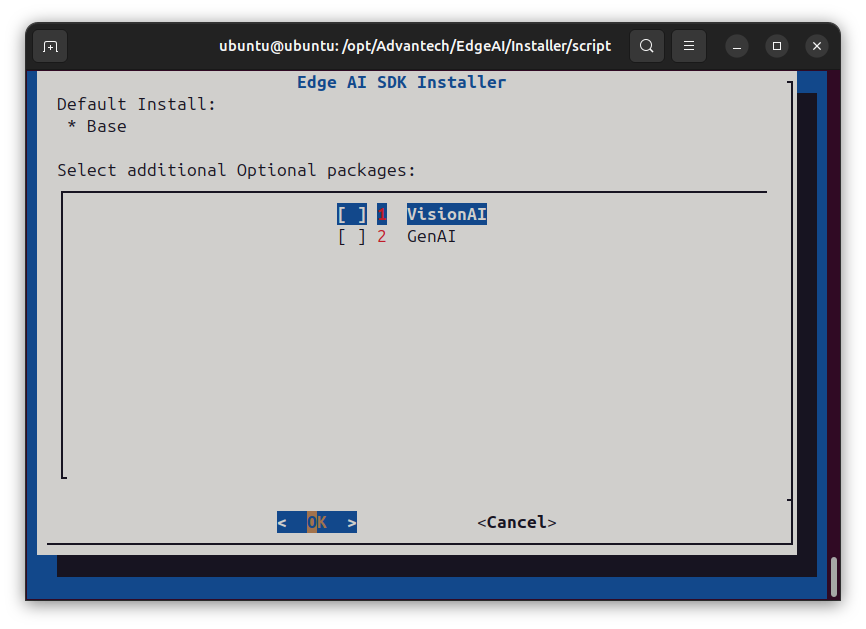Click the Cancel button
This screenshot has width=866, height=629.
tap(517, 522)
